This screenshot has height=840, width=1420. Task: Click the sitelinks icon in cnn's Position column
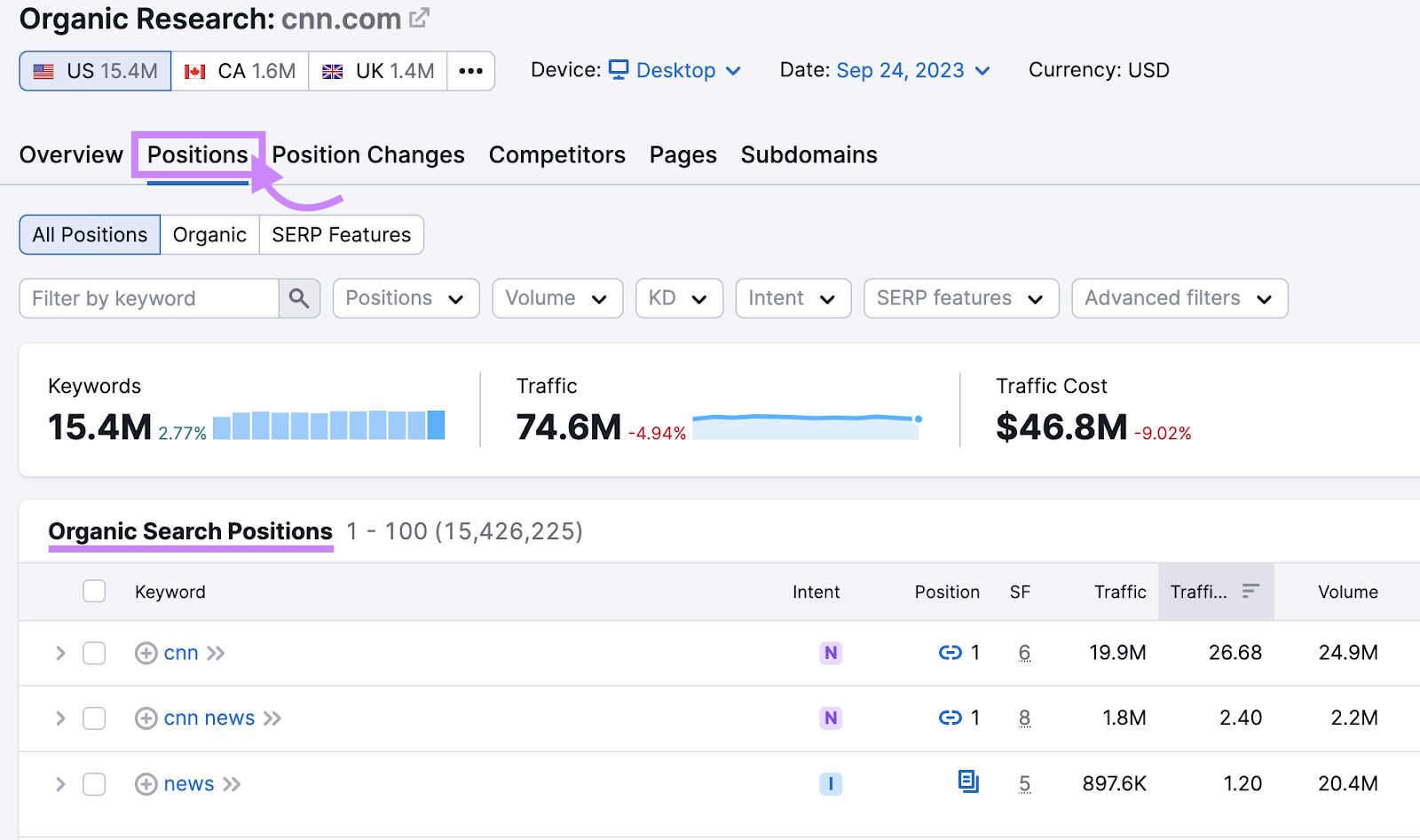pyautogui.click(x=949, y=653)
